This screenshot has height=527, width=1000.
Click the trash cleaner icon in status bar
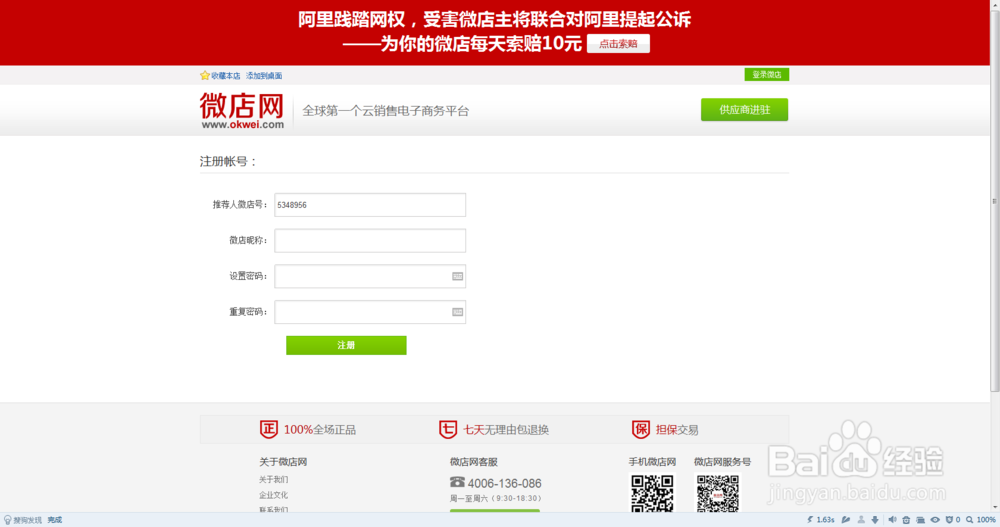(906, 520)
